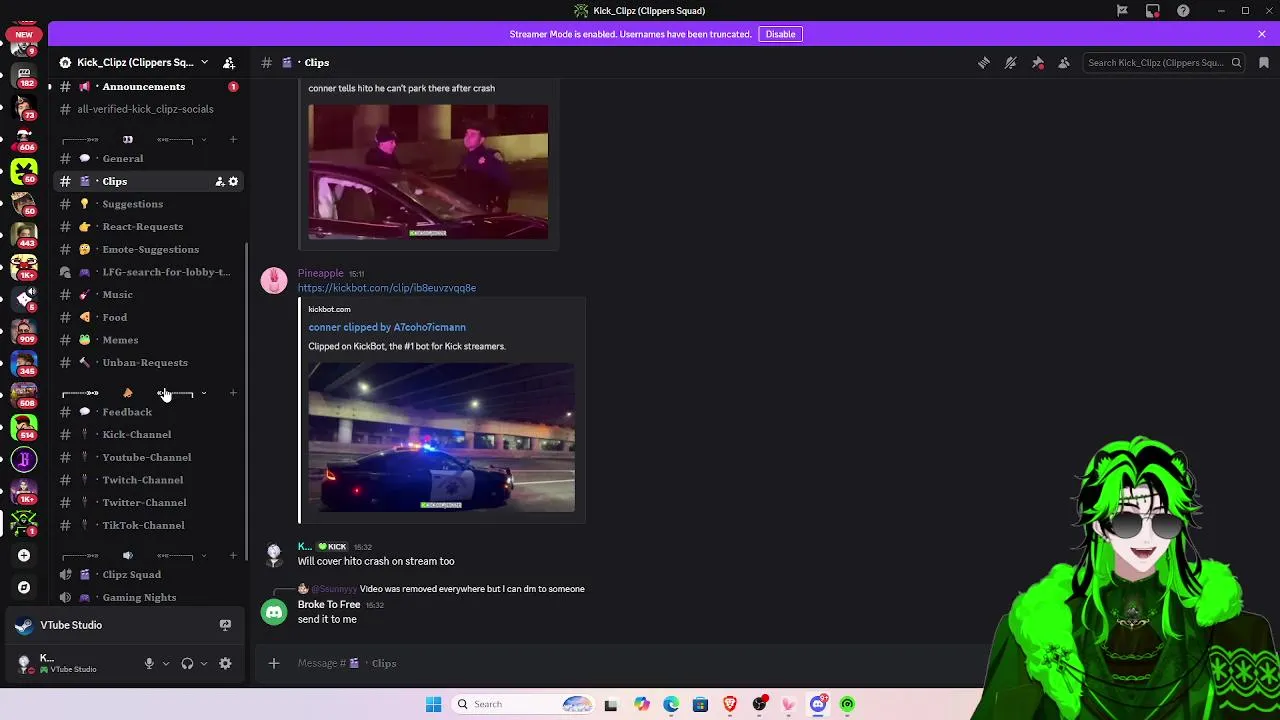Image resolution: width=1280 pixels, height=720 pixels.
Task: Open the General channel
Action: 147,158
